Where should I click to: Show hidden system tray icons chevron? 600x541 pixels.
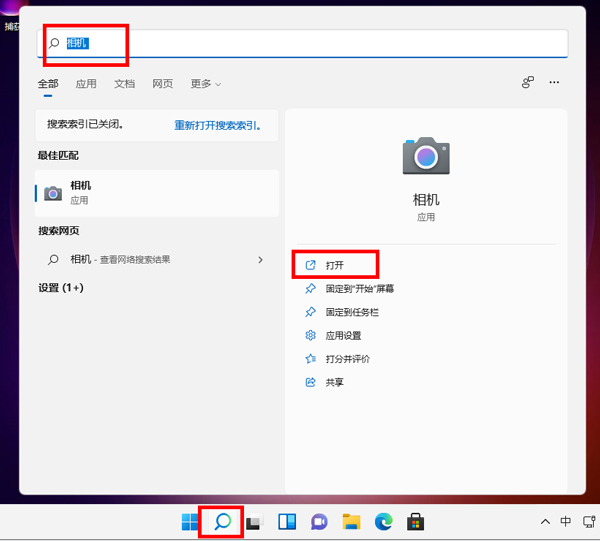545,522
